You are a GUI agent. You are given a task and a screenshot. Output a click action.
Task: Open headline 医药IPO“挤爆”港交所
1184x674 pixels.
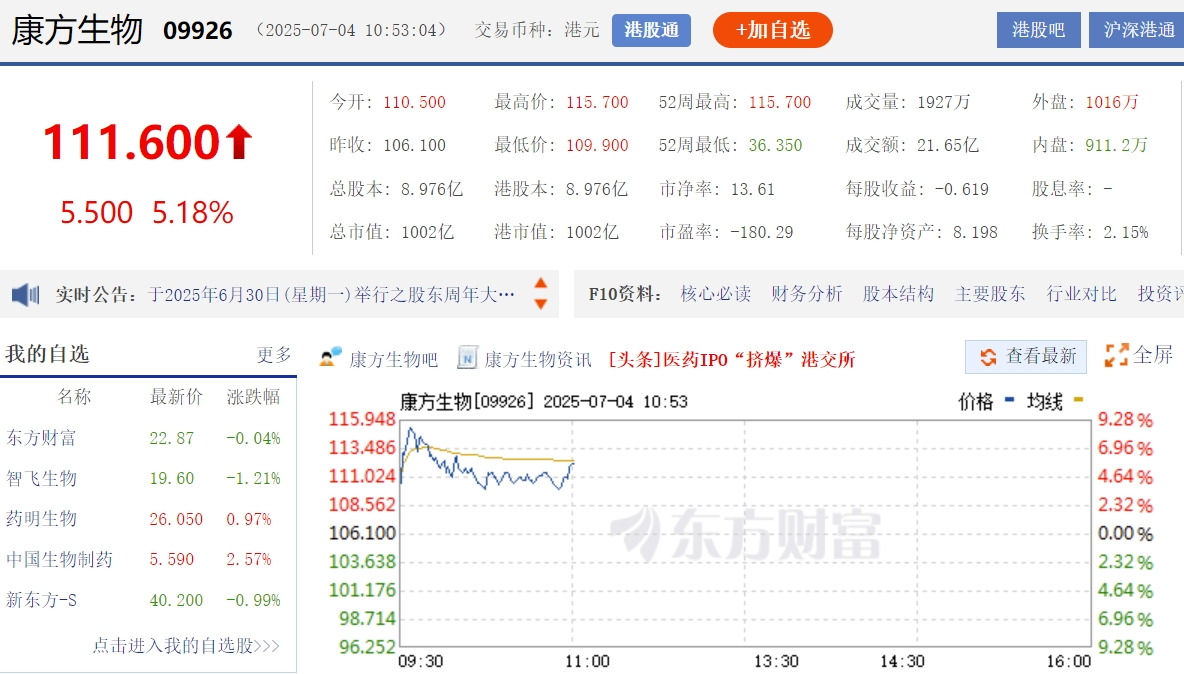pos(732,359)
